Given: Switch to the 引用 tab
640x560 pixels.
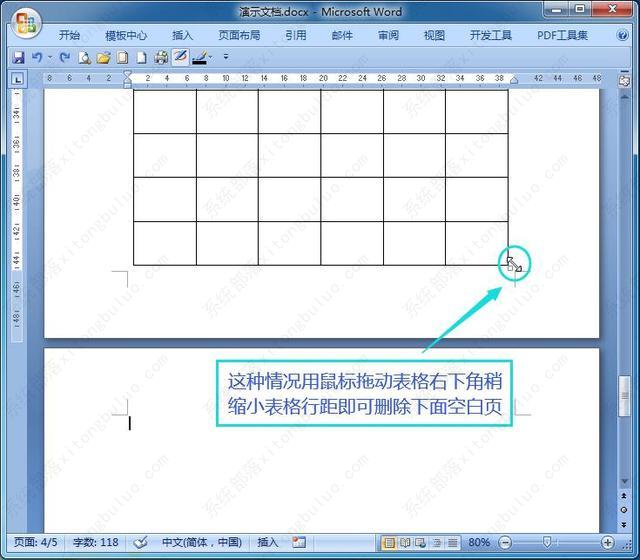Looking at the screenshot, I should (296, 35).
